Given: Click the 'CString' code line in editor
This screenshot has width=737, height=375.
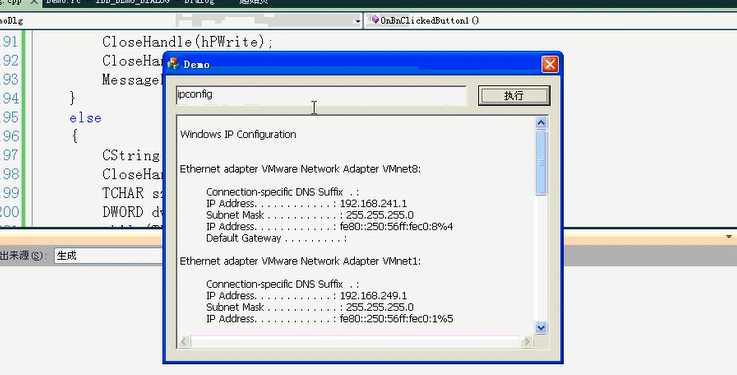Looking at the screenshot, I should (131, 155).
